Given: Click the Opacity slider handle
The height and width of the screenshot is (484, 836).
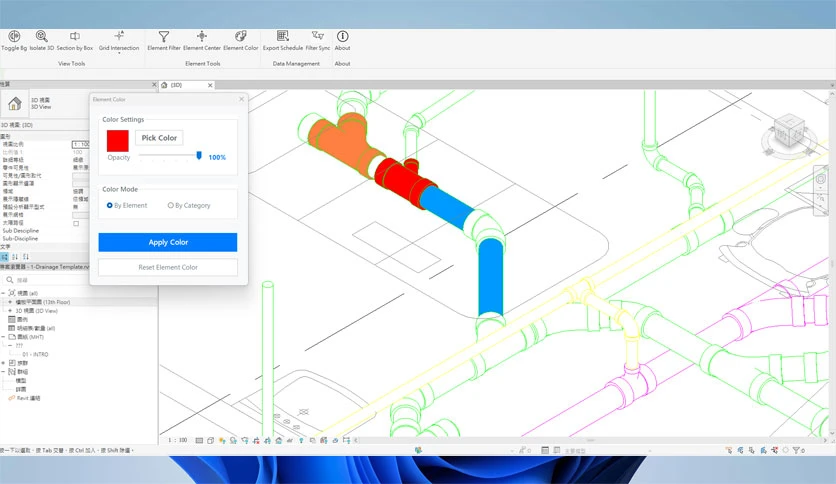Looking at the screenshot, I should coord(199,155).
